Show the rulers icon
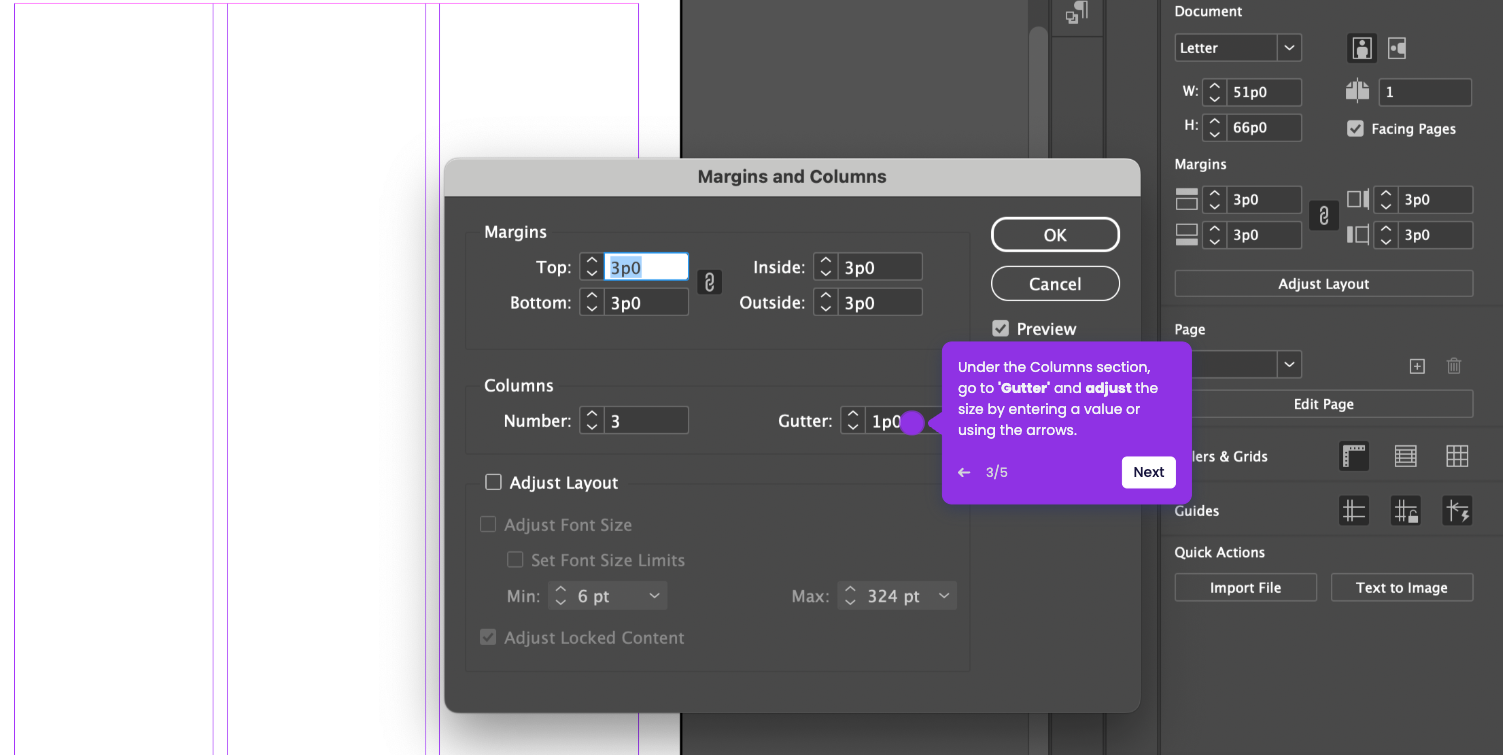The image size is (1503, 755). [x=1354, y=457]
